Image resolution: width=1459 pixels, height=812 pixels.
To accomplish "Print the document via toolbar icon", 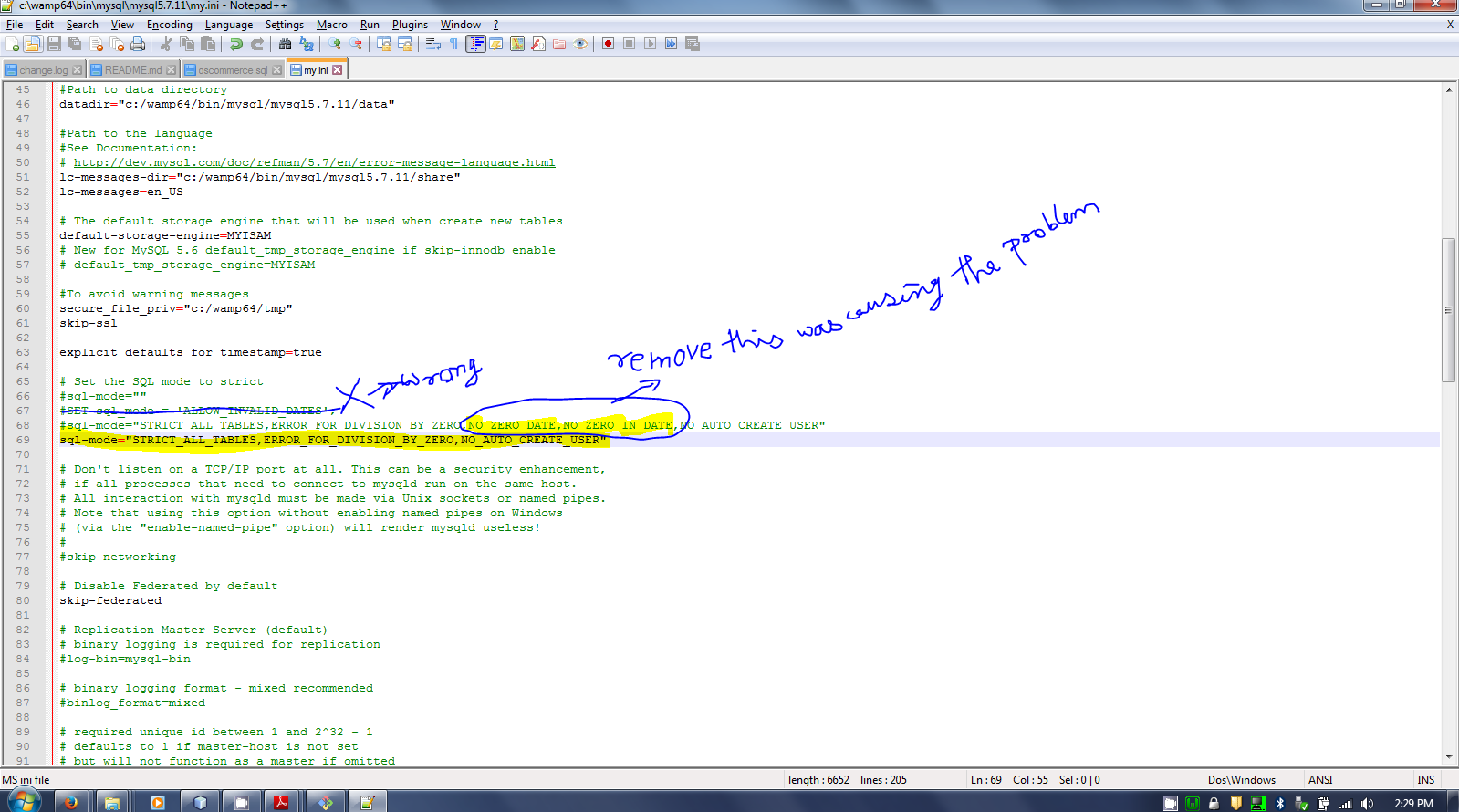I will pyautogui.click(x=138, y=44).
